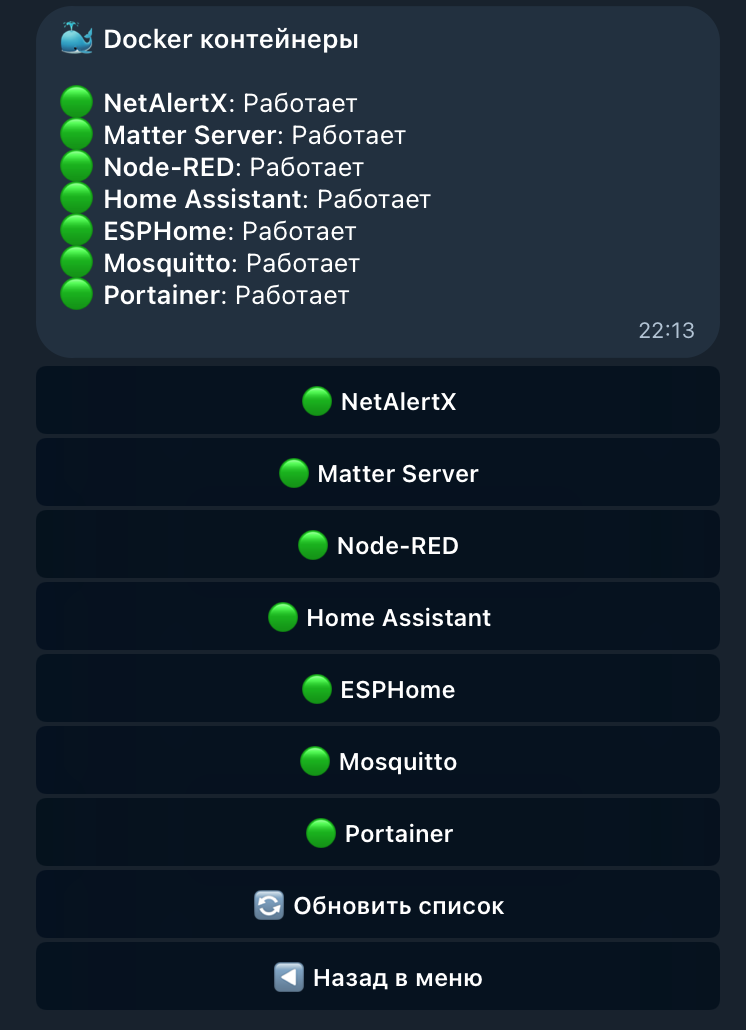Click green status dot on Node-RED button
746x1030 pixels.
coord(313,545)
